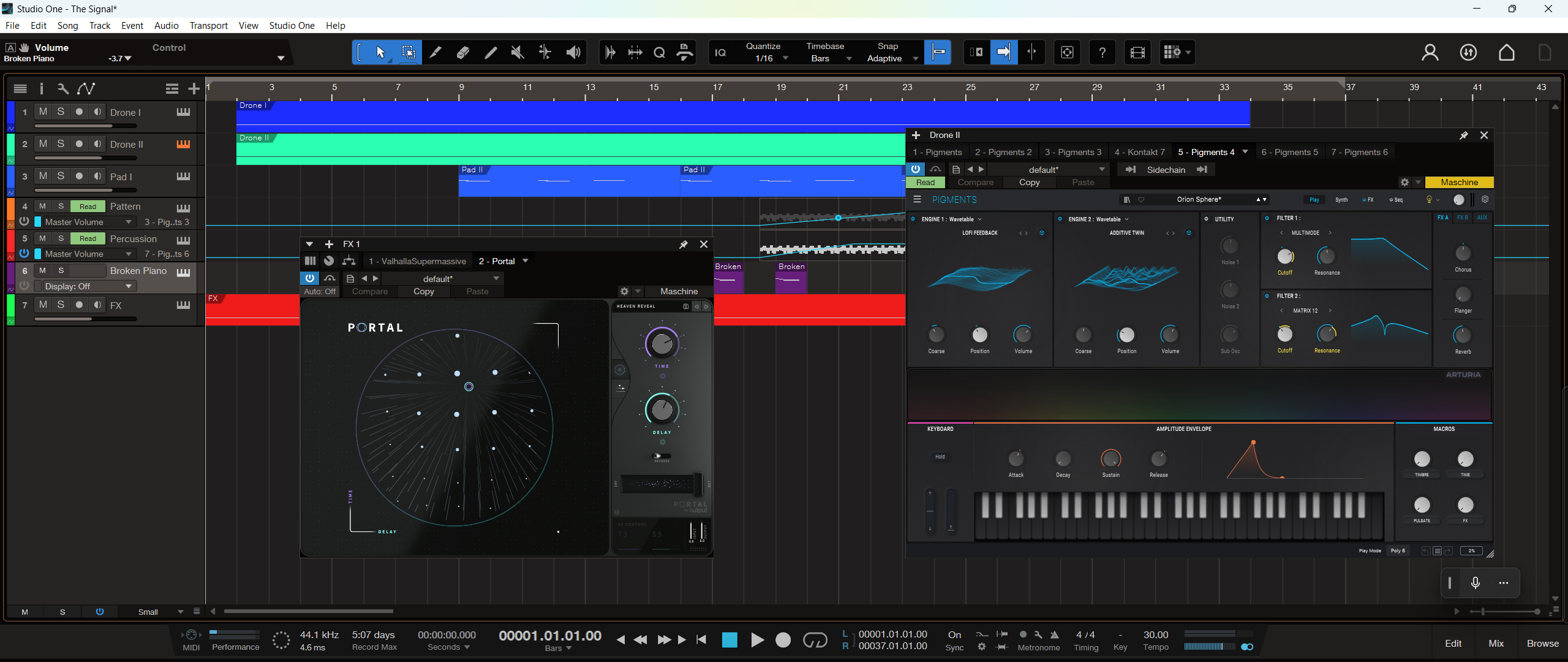Open the wrench options in track list
This screenshot has width=1568, height=662.
pyautogui.click(x=62, y=89)
